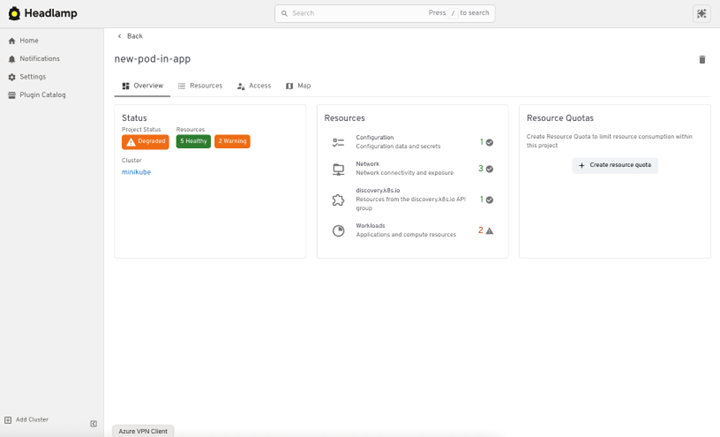Collapse the sidebar using the bottom icon

pos(94,424)
